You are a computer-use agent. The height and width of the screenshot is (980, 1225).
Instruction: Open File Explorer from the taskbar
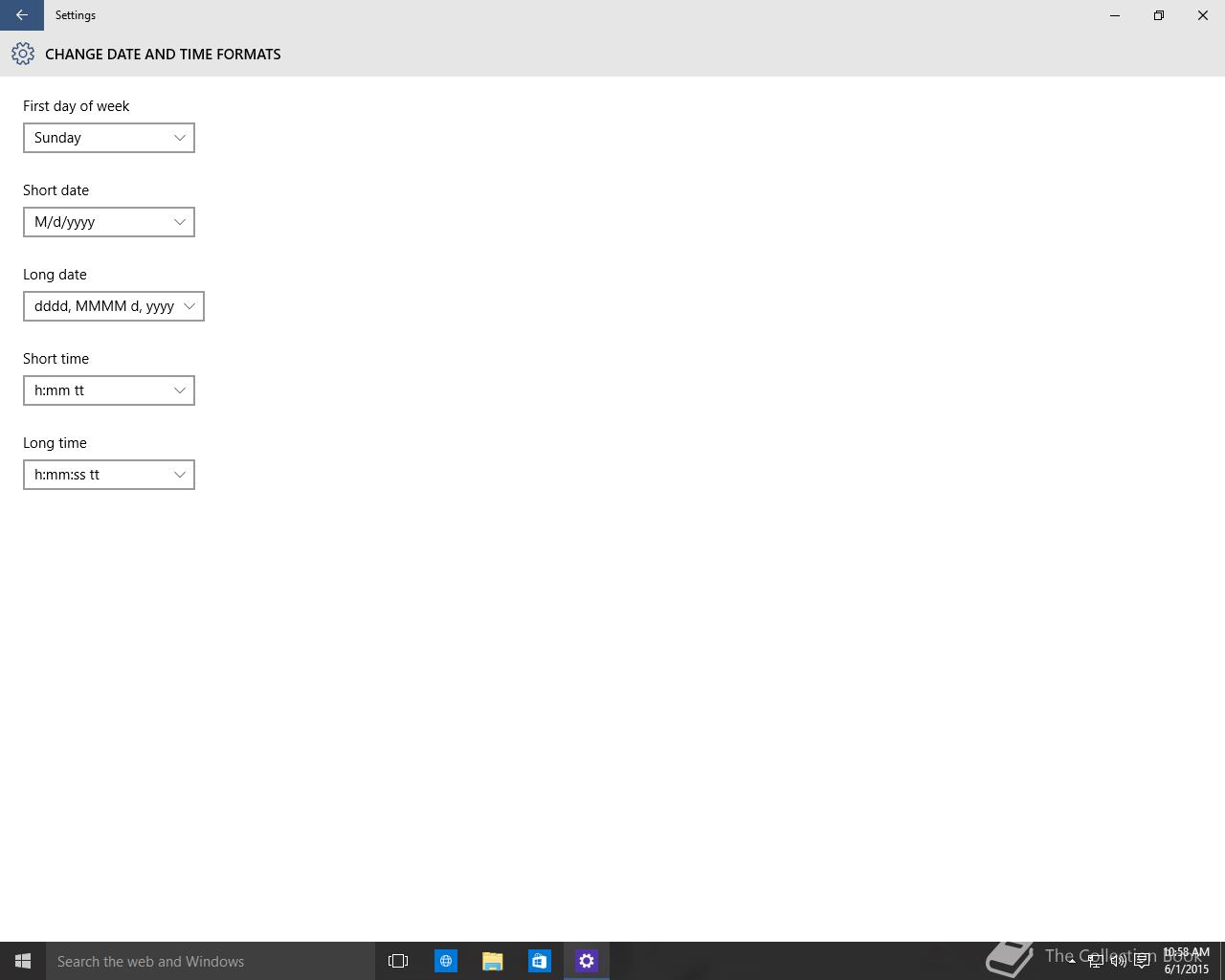(493, 961)
